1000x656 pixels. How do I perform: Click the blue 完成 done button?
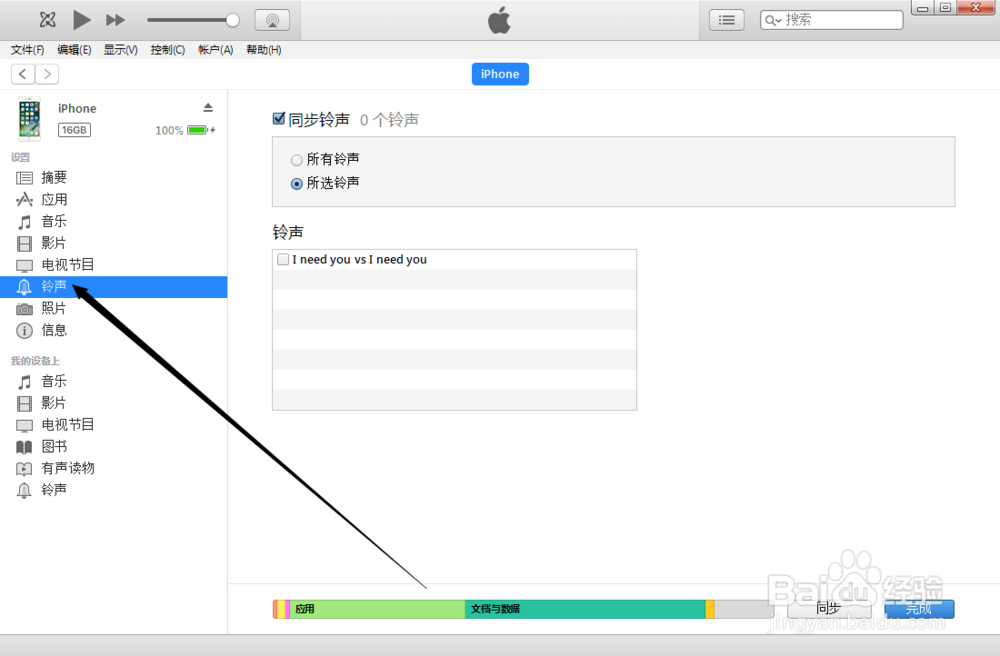[x=919, y=609]
